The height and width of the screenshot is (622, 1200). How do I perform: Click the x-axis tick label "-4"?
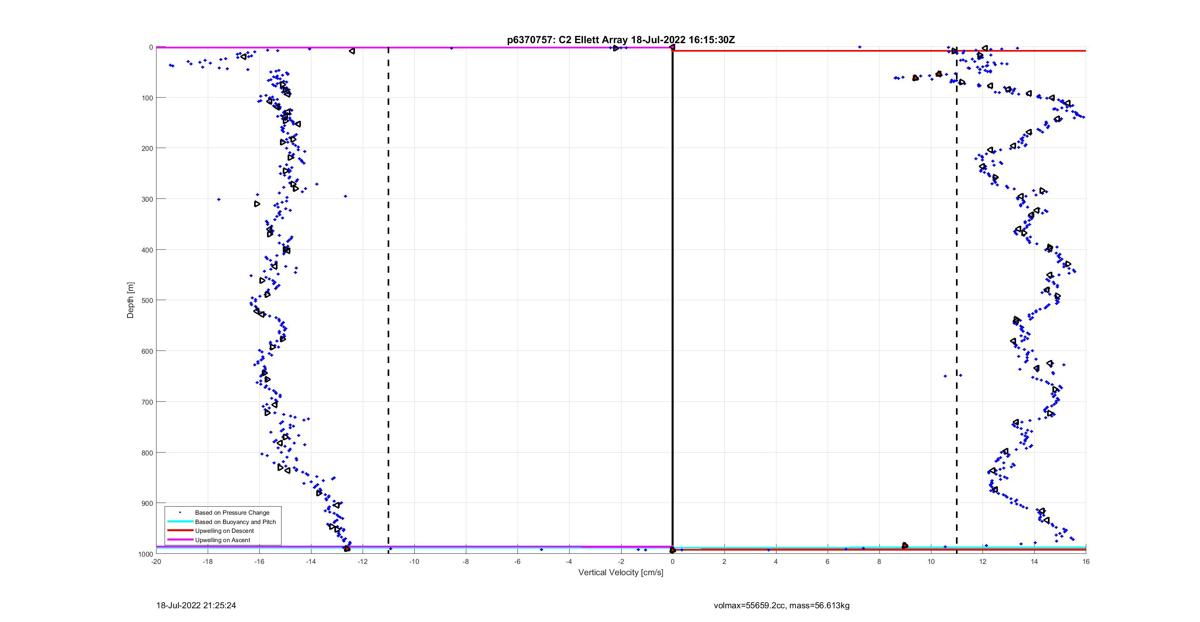point(569,561)
